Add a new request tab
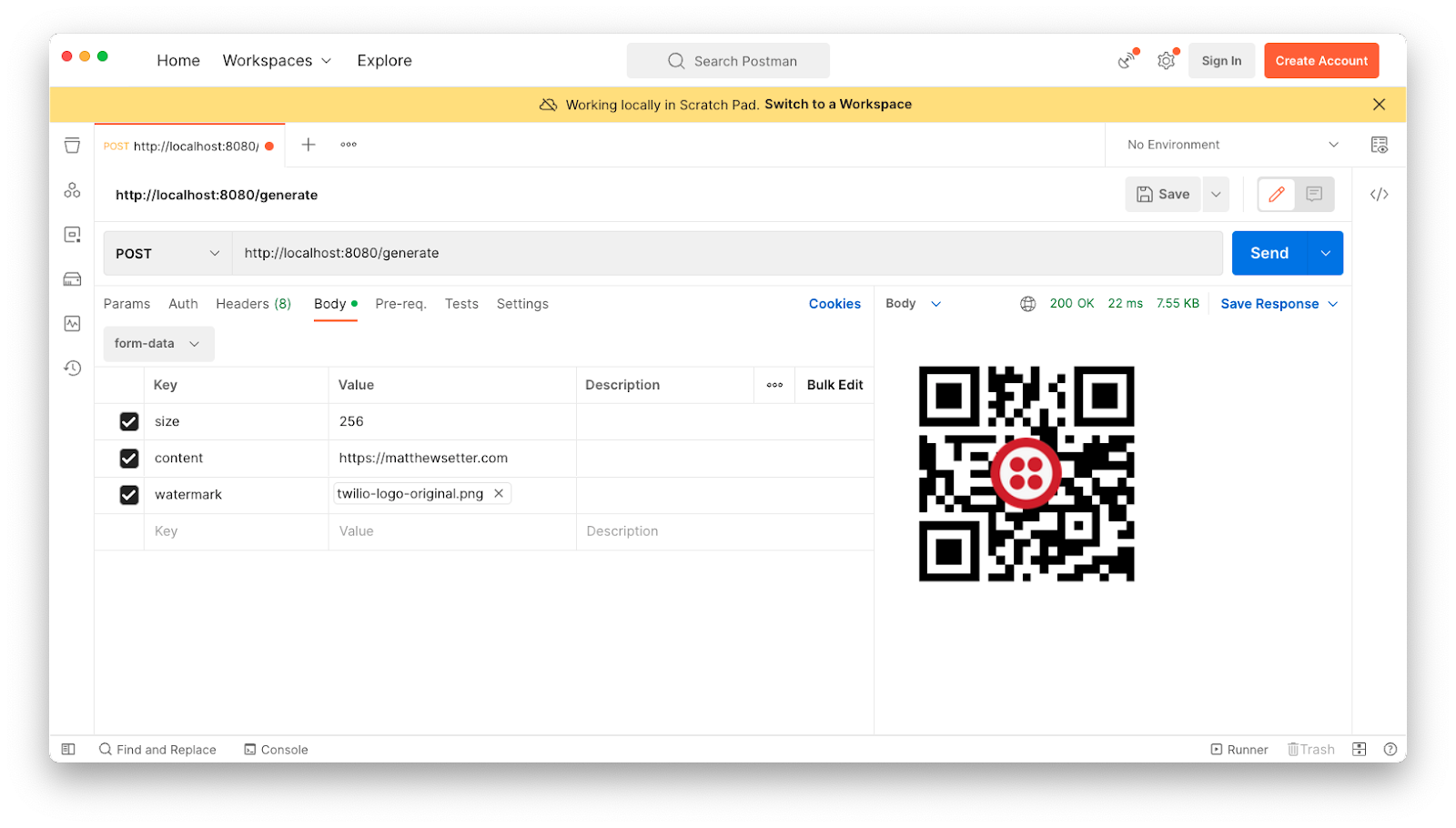 pos(308,145)
